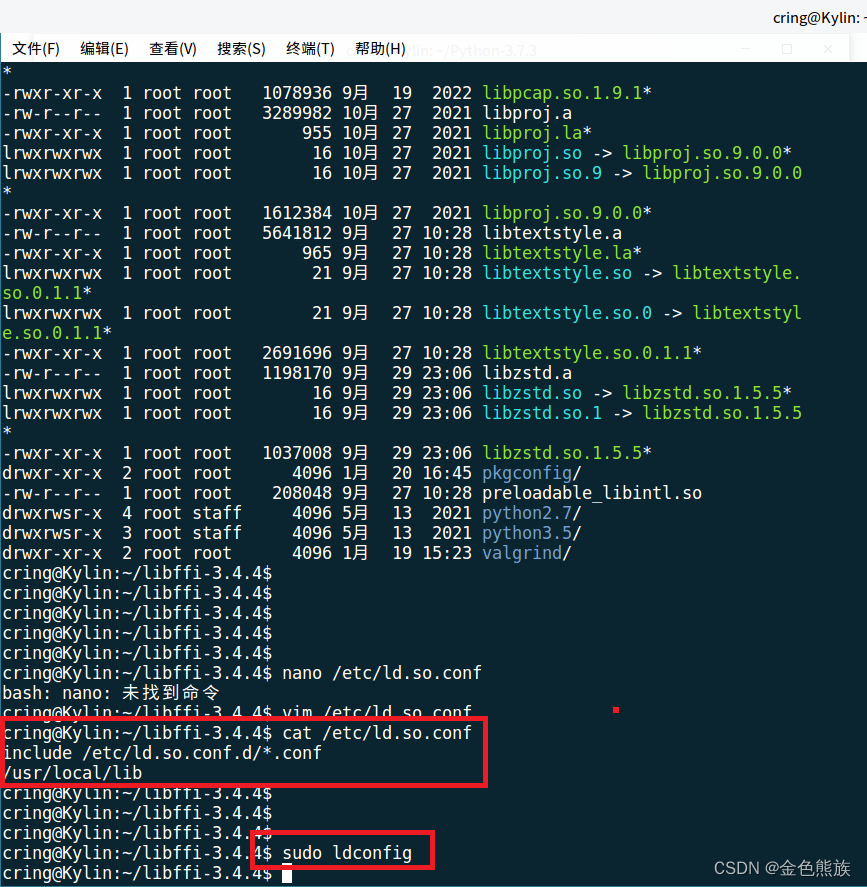Click the libproj.so symlink name
Image resolution: width=867 pixels, height=887 pixels.
(x=532, y=153)
